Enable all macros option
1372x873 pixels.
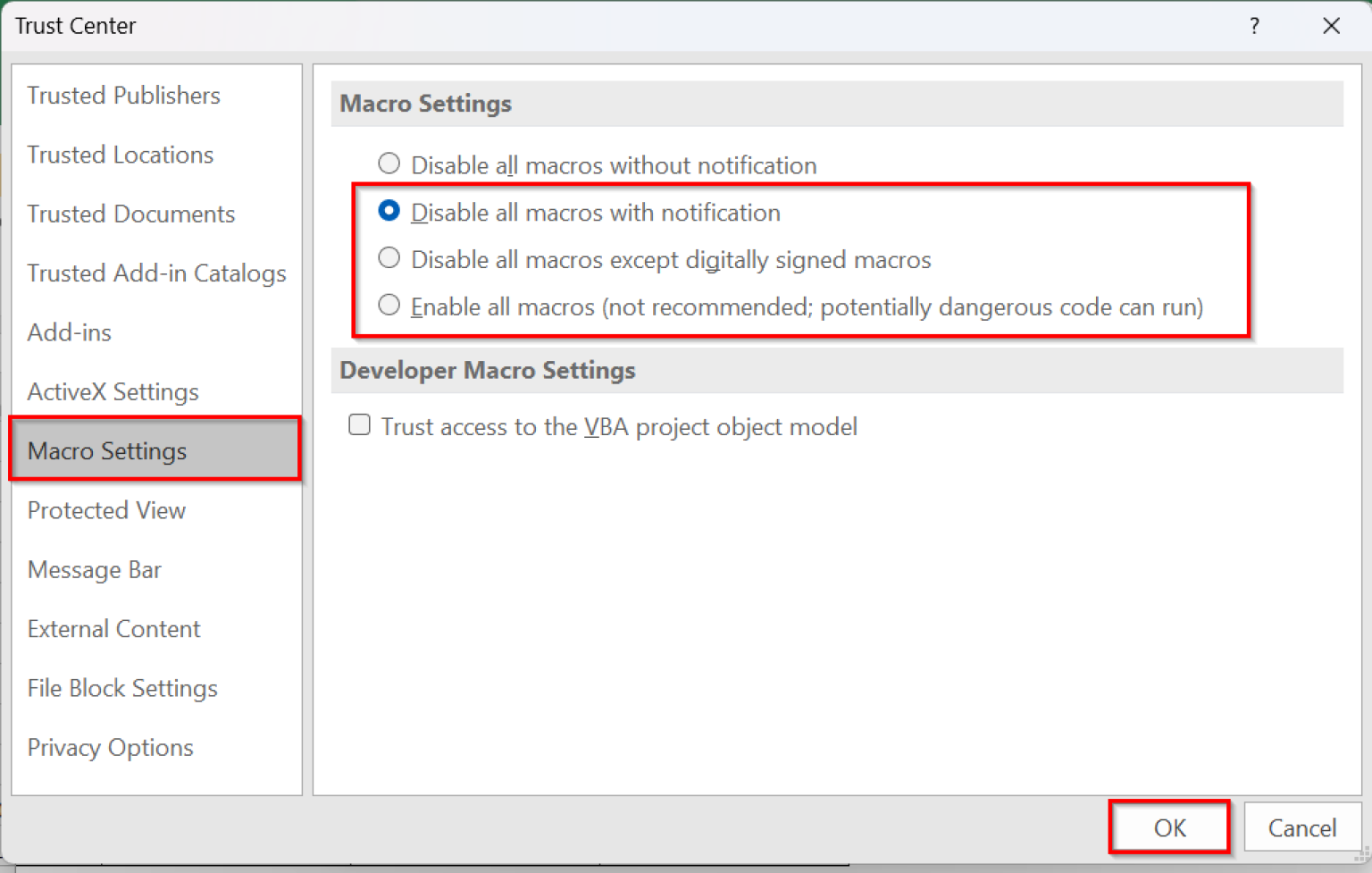[389, 305]
